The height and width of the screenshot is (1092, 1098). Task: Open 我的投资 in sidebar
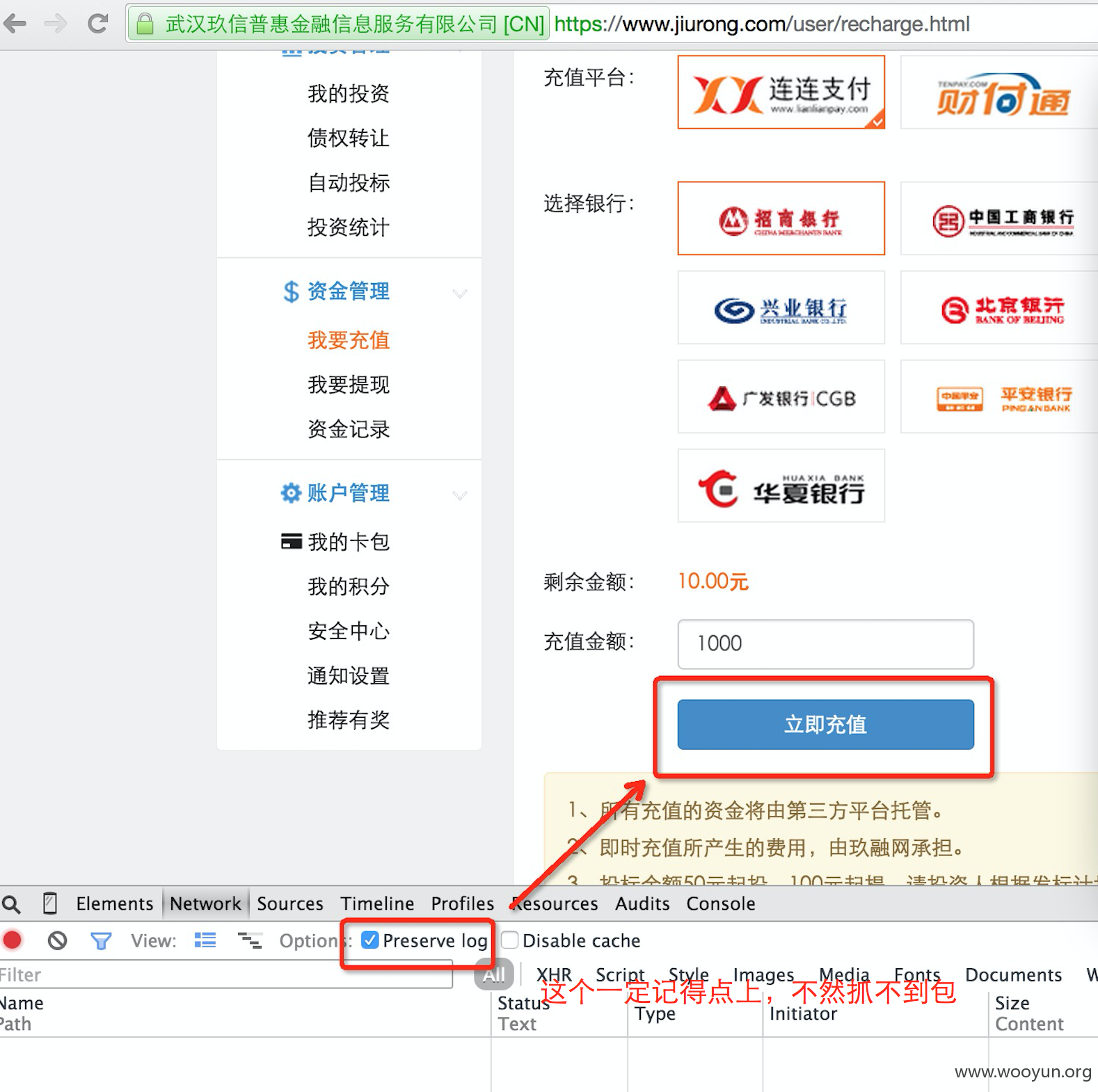(x=349, y=93)
